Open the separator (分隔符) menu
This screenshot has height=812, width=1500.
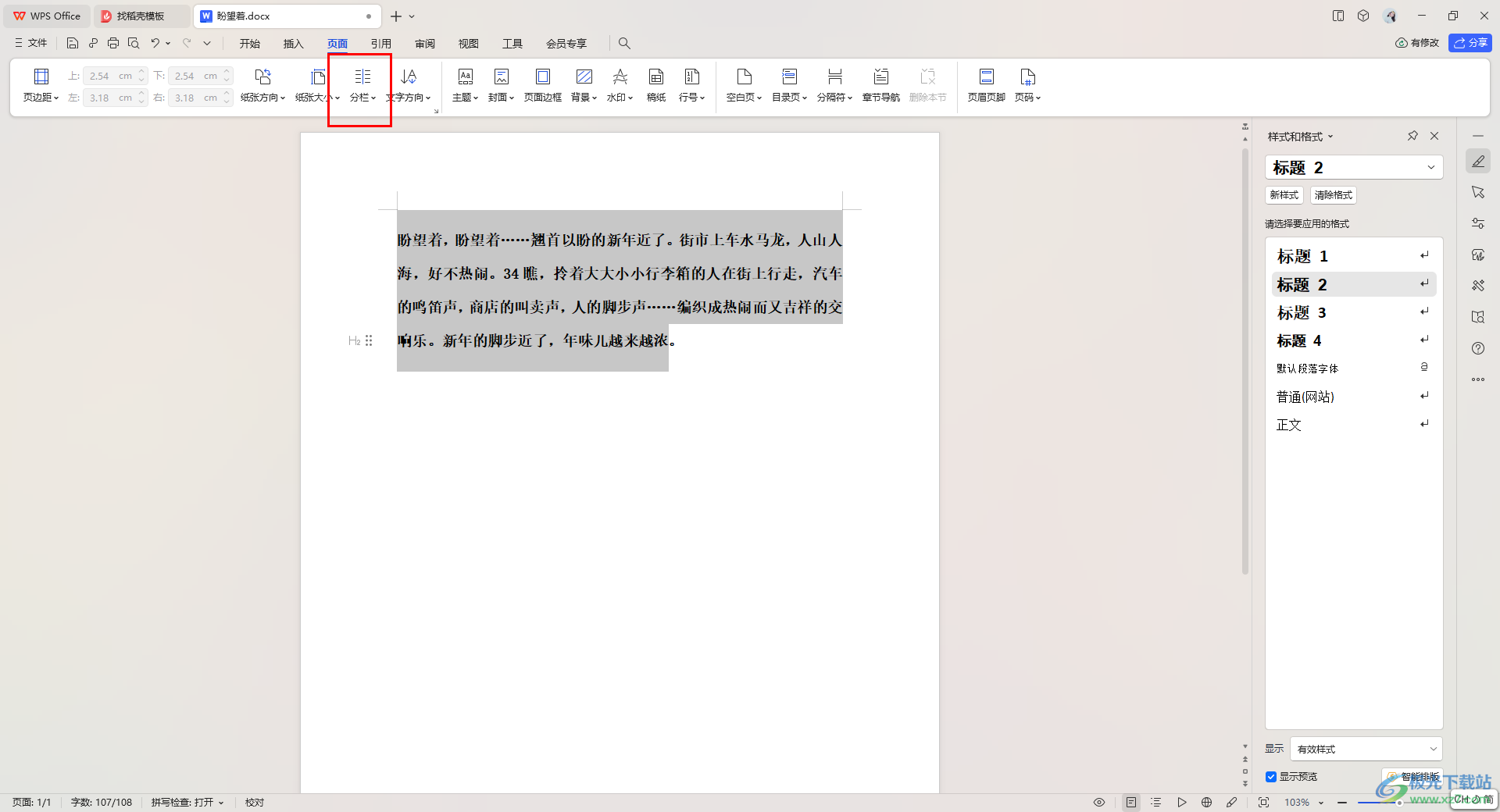tap(834, 84)
